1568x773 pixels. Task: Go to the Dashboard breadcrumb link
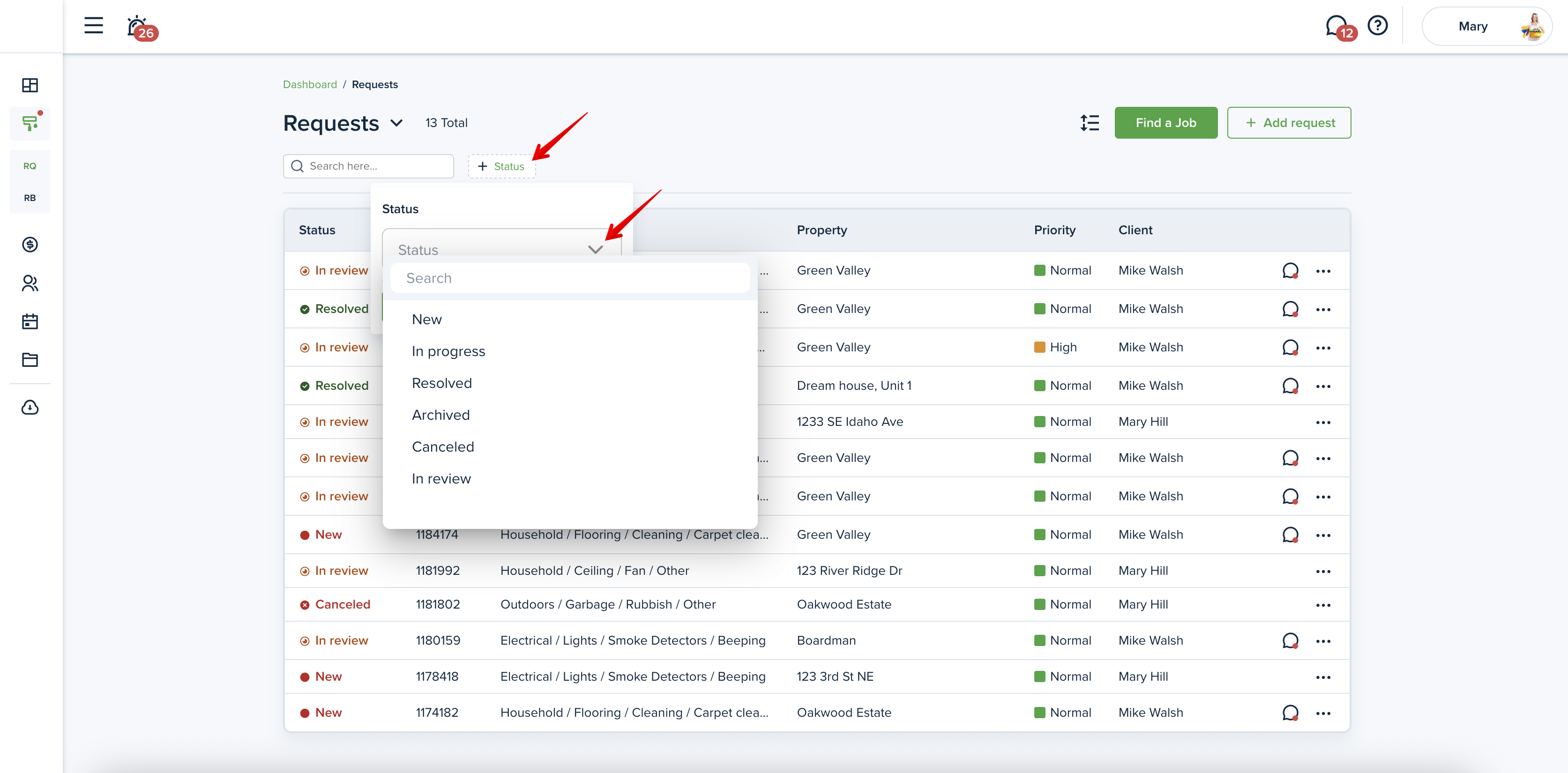click(x=310, y=85)
